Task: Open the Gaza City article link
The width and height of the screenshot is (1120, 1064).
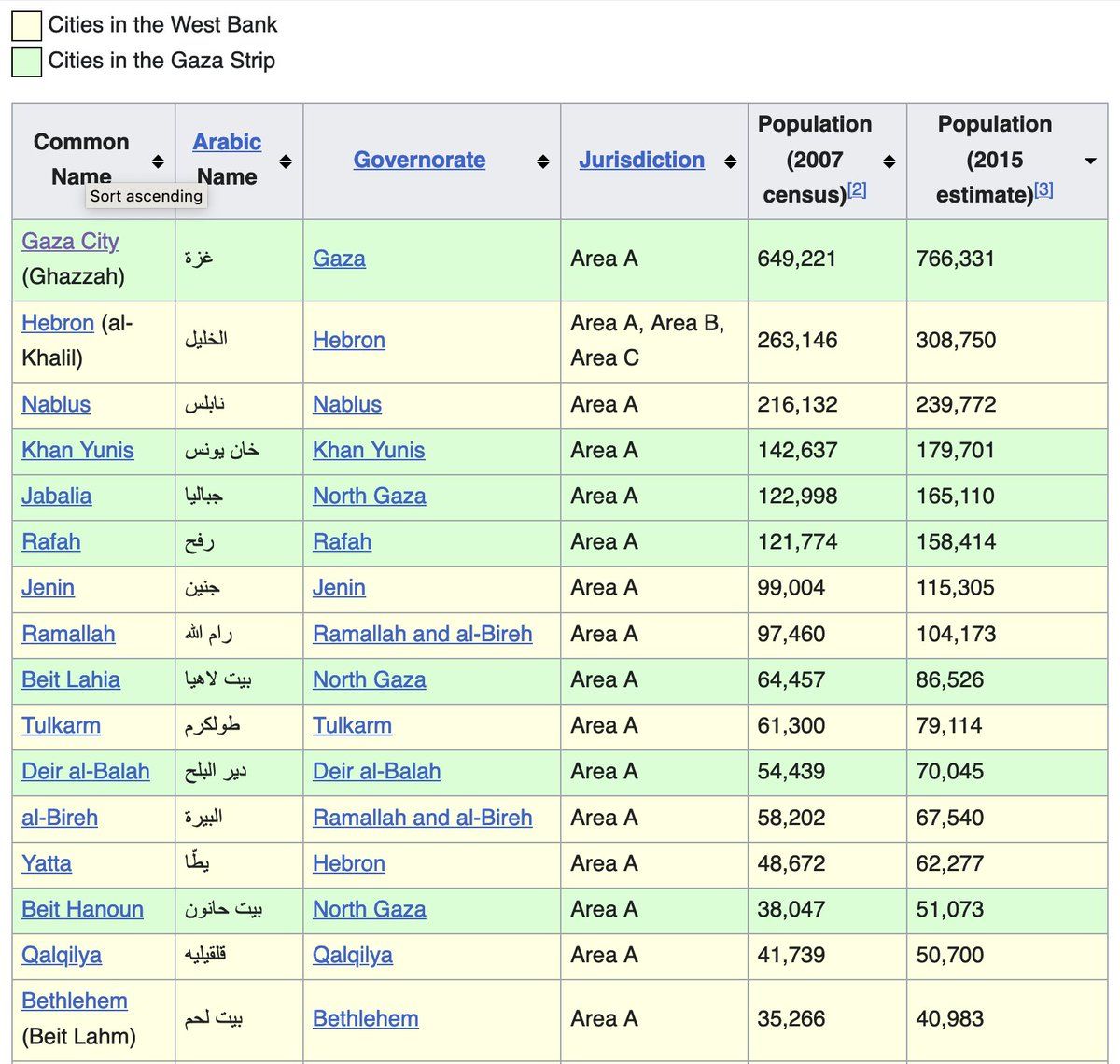Action: (x=70, y=241)
